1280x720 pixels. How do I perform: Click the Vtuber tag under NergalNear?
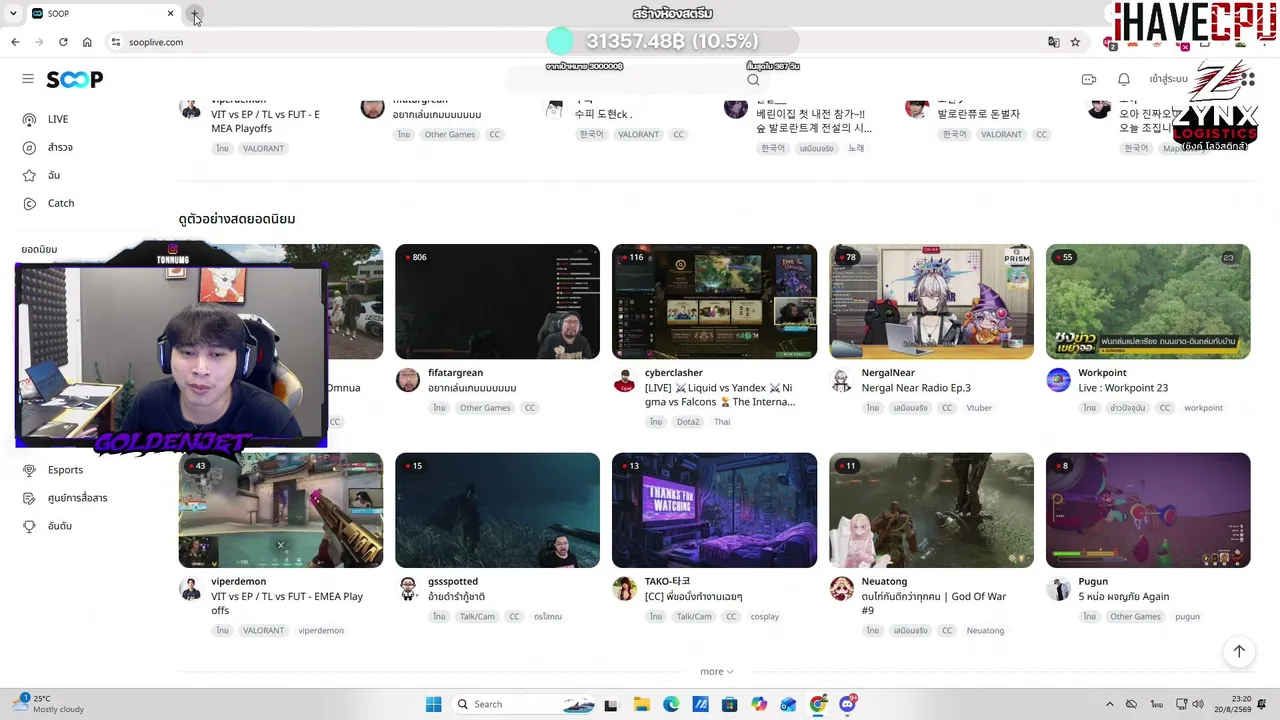point(979,408)
